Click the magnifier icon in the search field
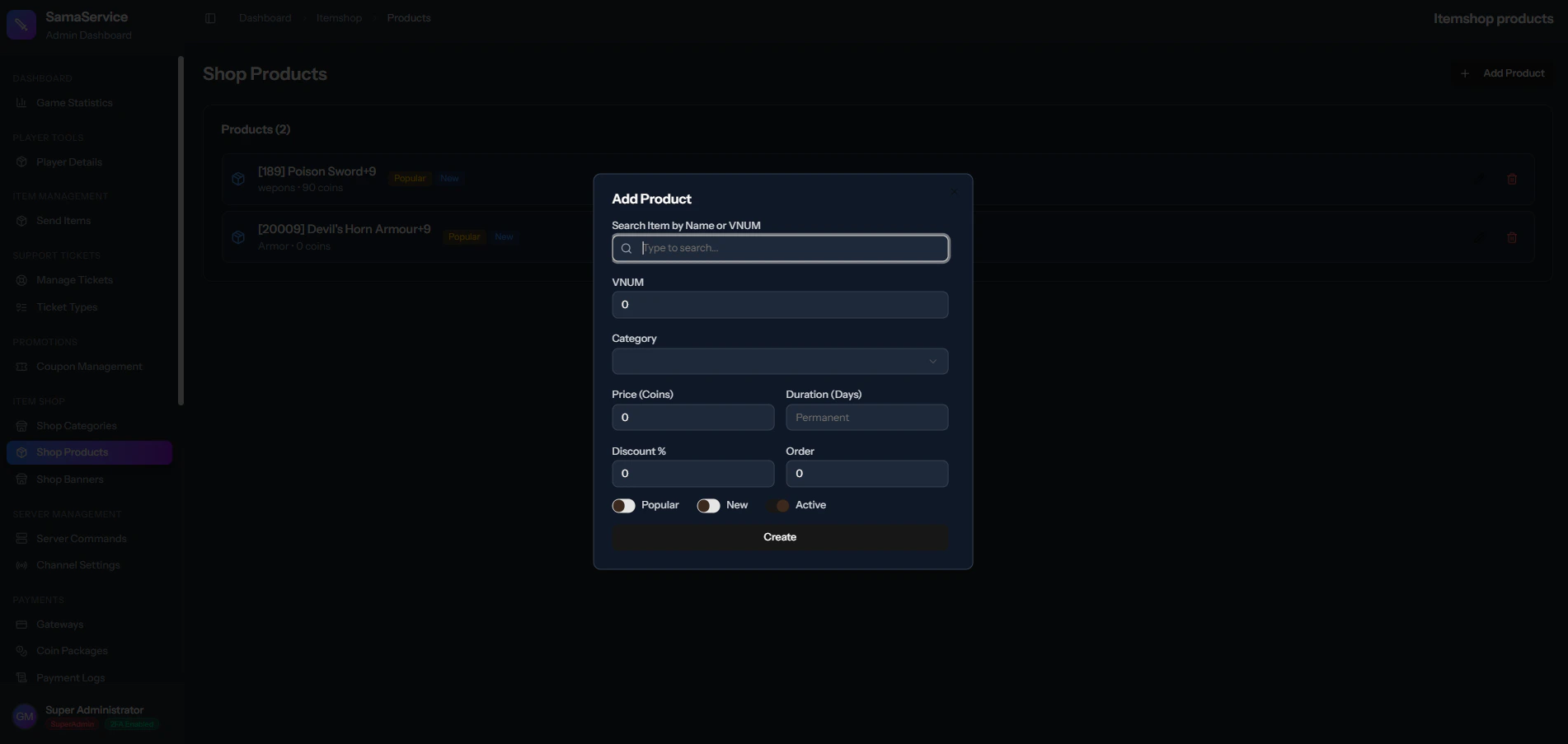Image resolution: width=1568 pixels, height=744 pixels. click(627, 248)
